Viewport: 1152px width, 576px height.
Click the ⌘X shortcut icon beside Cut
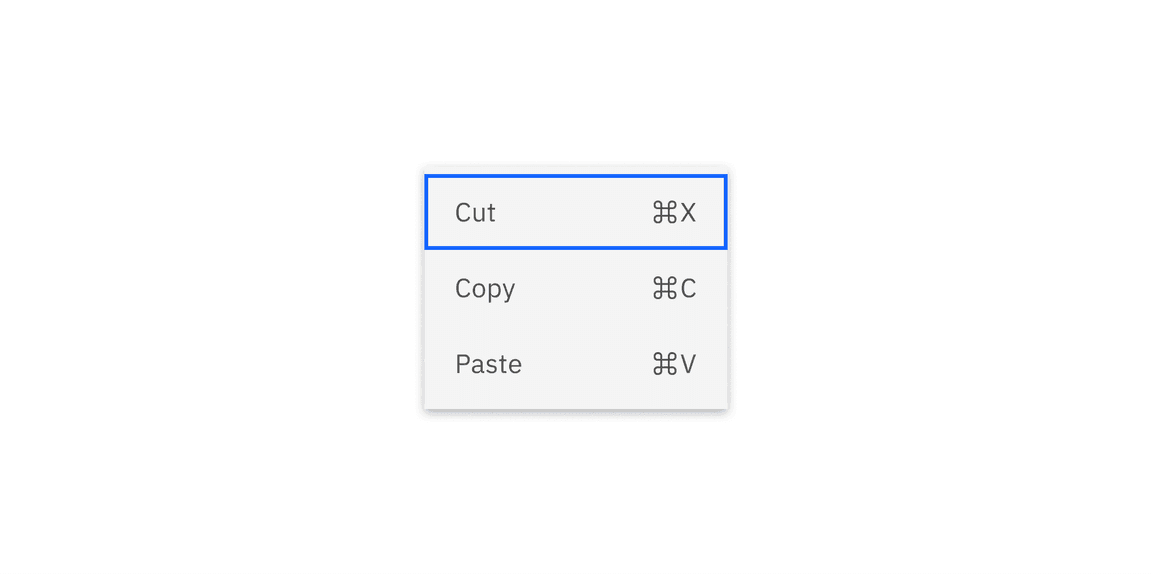[674, 212]
